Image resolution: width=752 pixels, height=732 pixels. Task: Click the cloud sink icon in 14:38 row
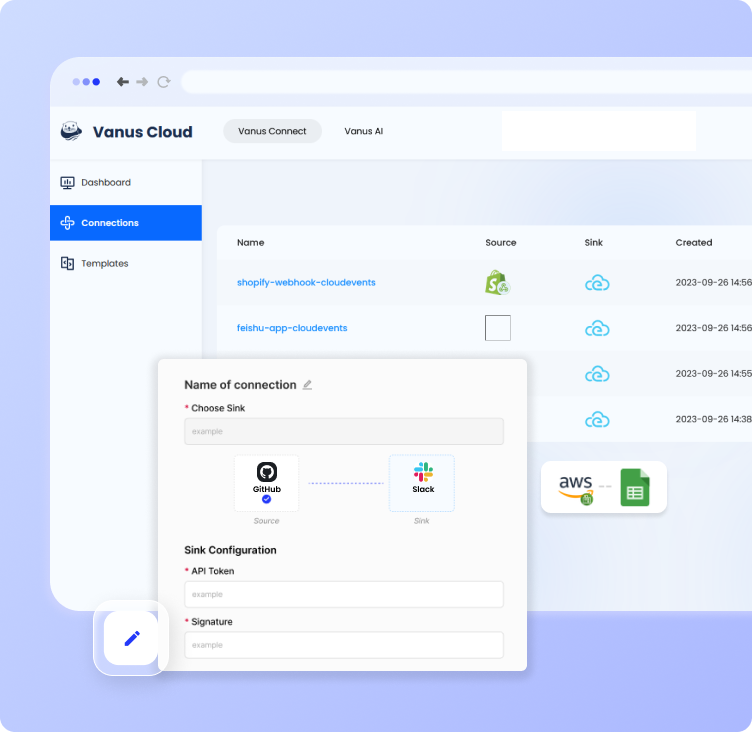(x=597, y=420)
